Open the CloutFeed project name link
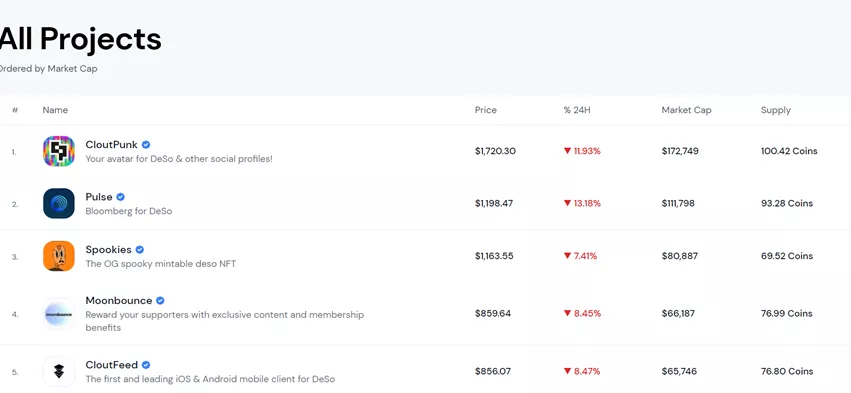851x393 pixels. (112, 365)
